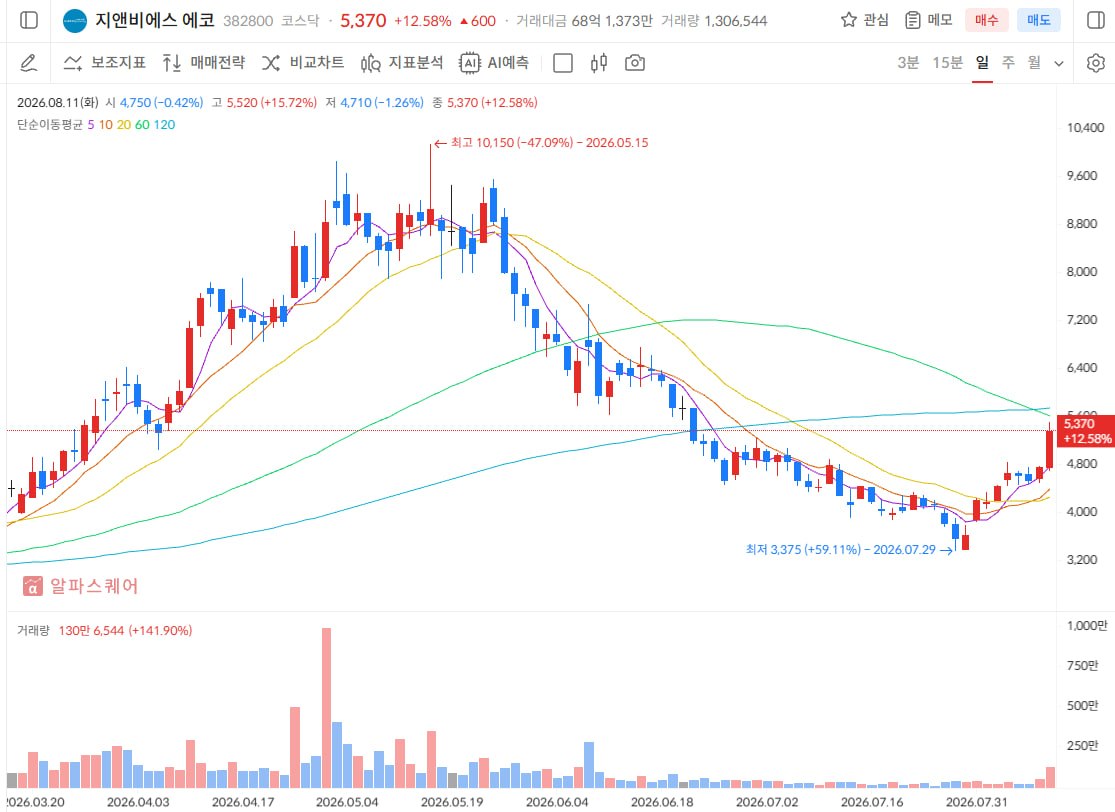Image resolution: width=1115 pixels, height=812 pixels.
Task: Click the 지앤비에스 에코 company logo
Action: click(x=75, y=21)
